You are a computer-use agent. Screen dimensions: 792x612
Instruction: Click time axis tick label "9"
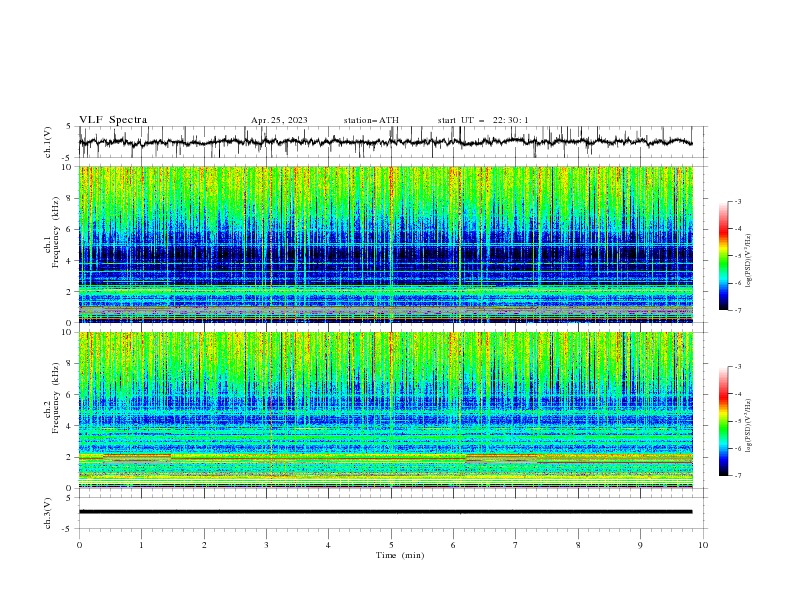point(640,545)
